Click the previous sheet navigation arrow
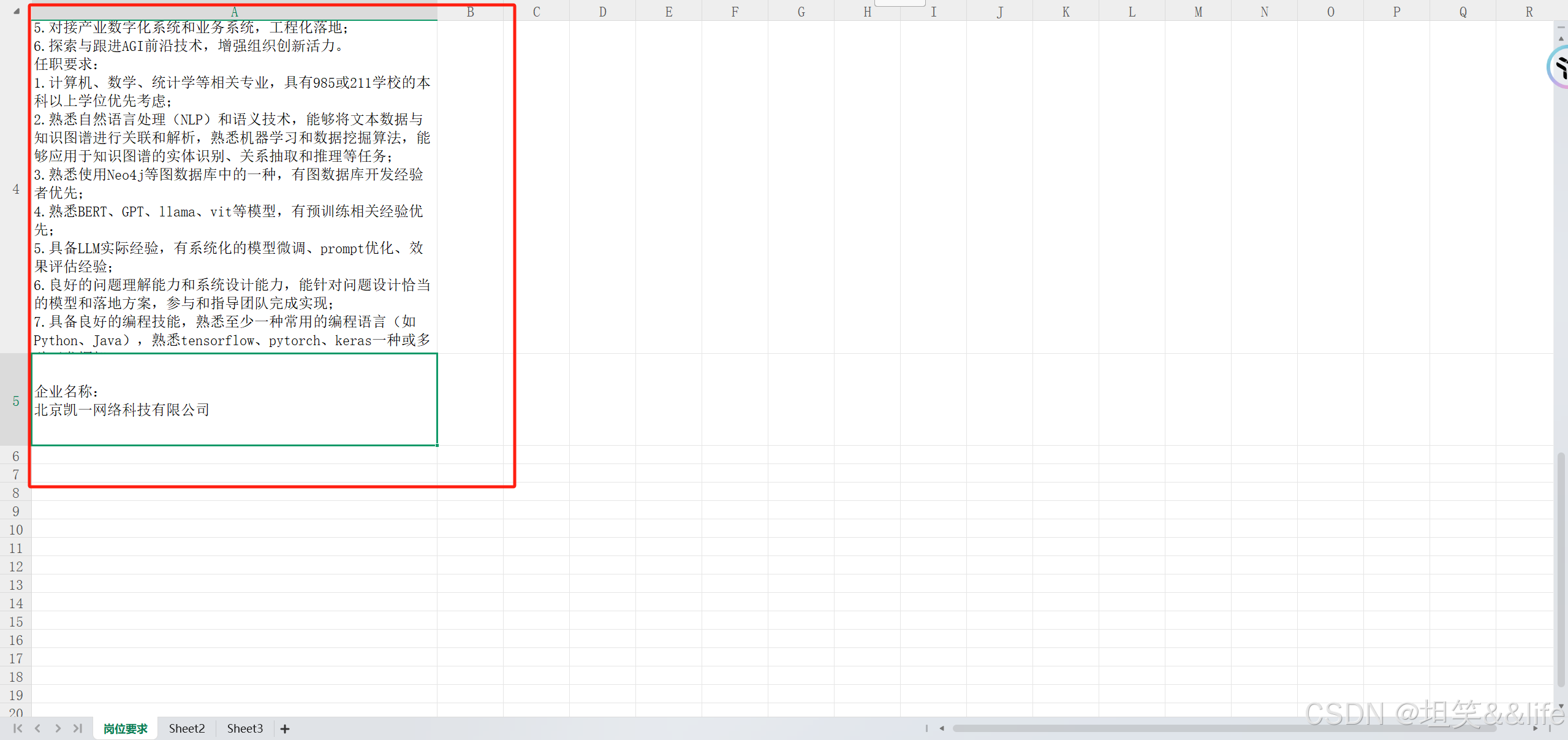 pos(38,728)
